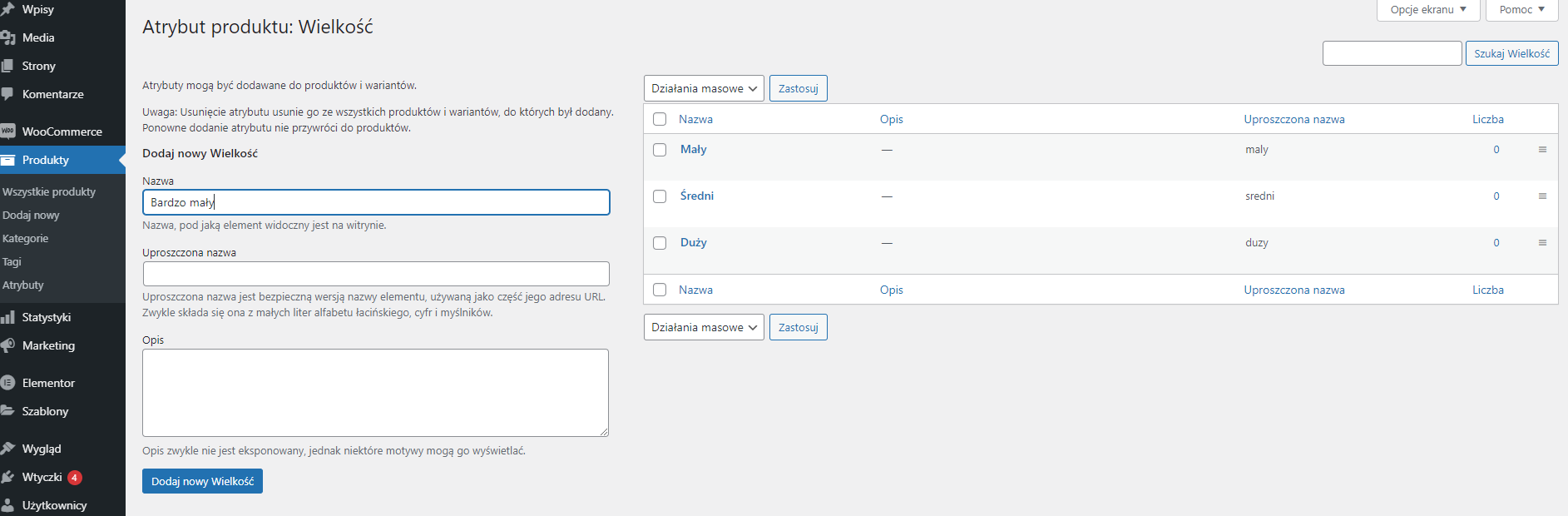Screen dimensions: 1568x516
Task: Tick the checkbox next to Mały
Action: (x=660, y=150)
